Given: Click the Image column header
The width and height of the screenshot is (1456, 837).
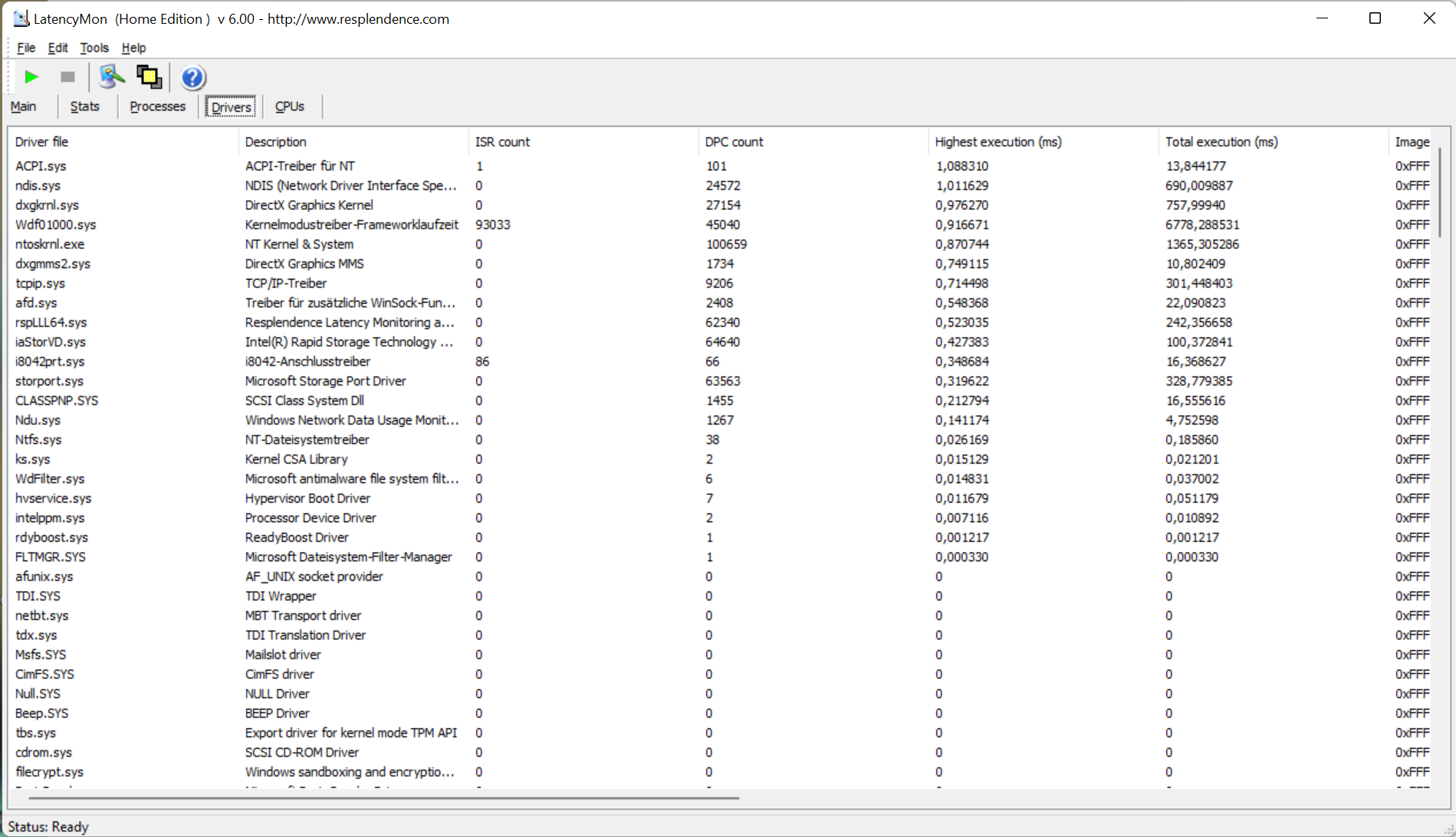Looking at the screenshot, I should (x=1411, y=142).
